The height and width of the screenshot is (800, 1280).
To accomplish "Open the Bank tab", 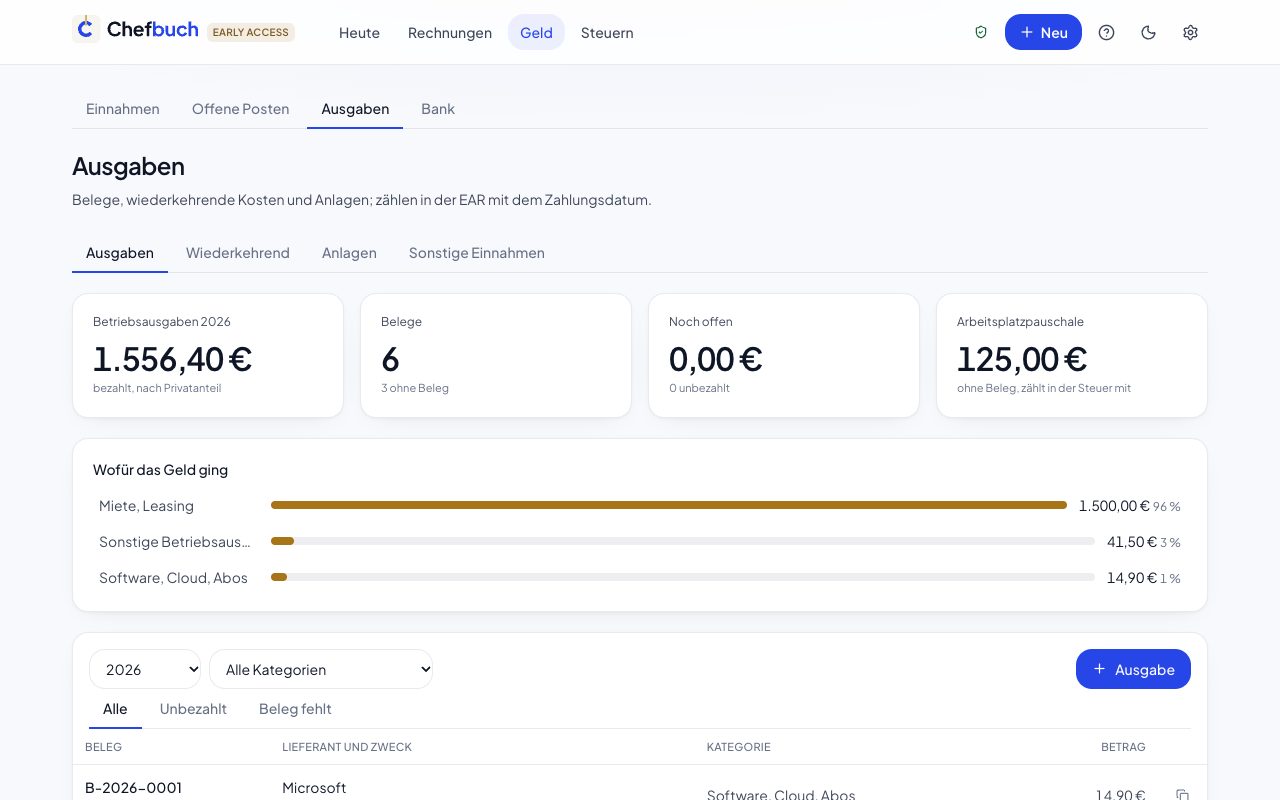I will pyautogui.click(x=438, y=109).
